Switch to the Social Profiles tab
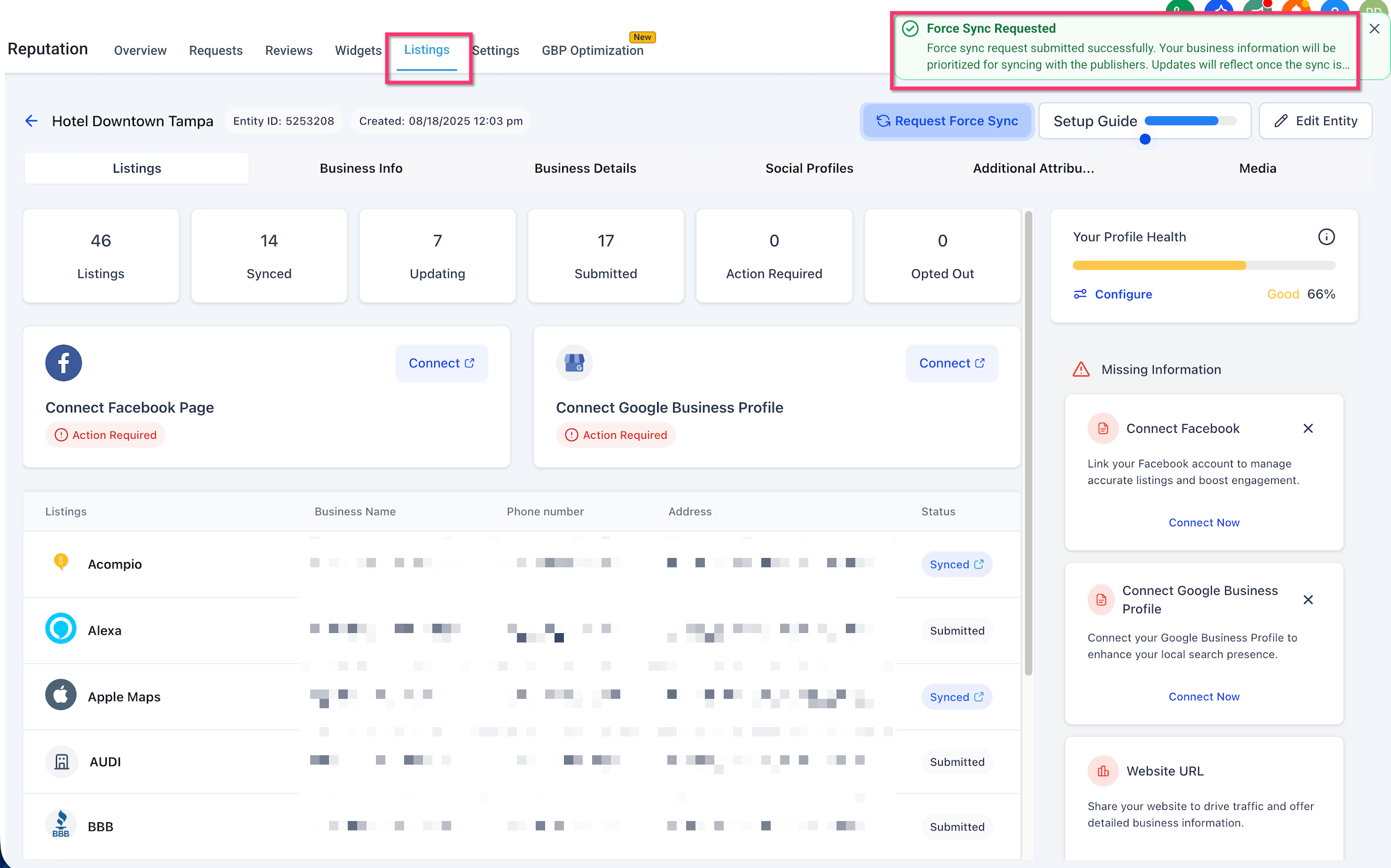1391x868 pixels. click(808, 169)
